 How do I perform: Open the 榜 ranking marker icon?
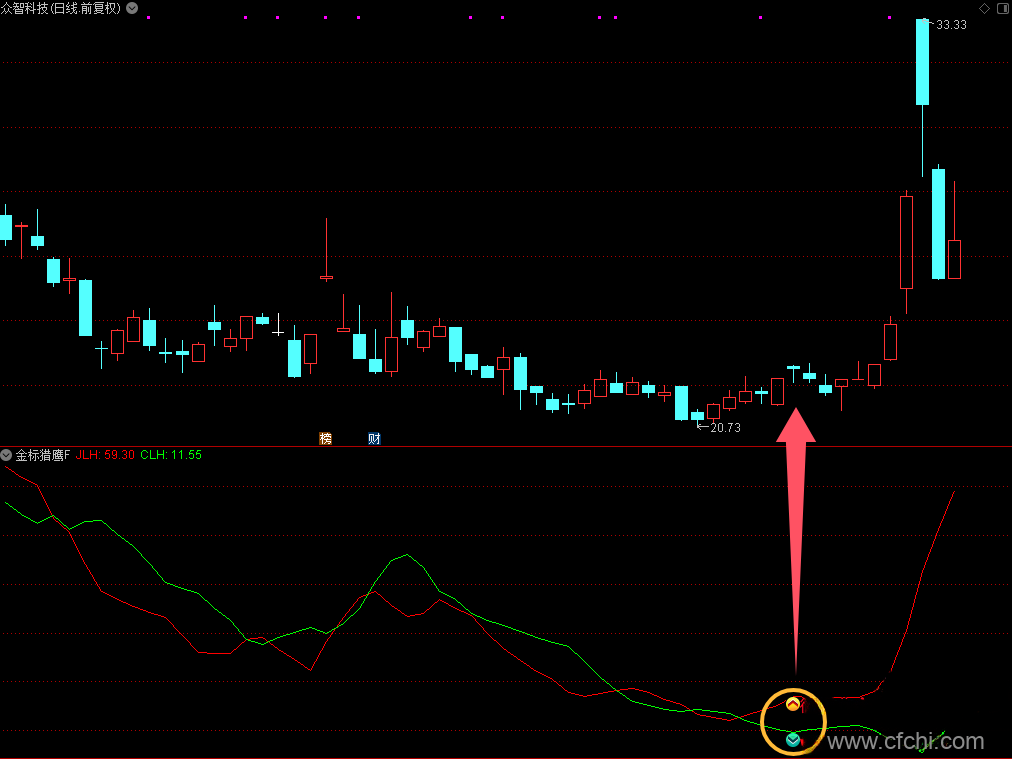coord(325,439)
